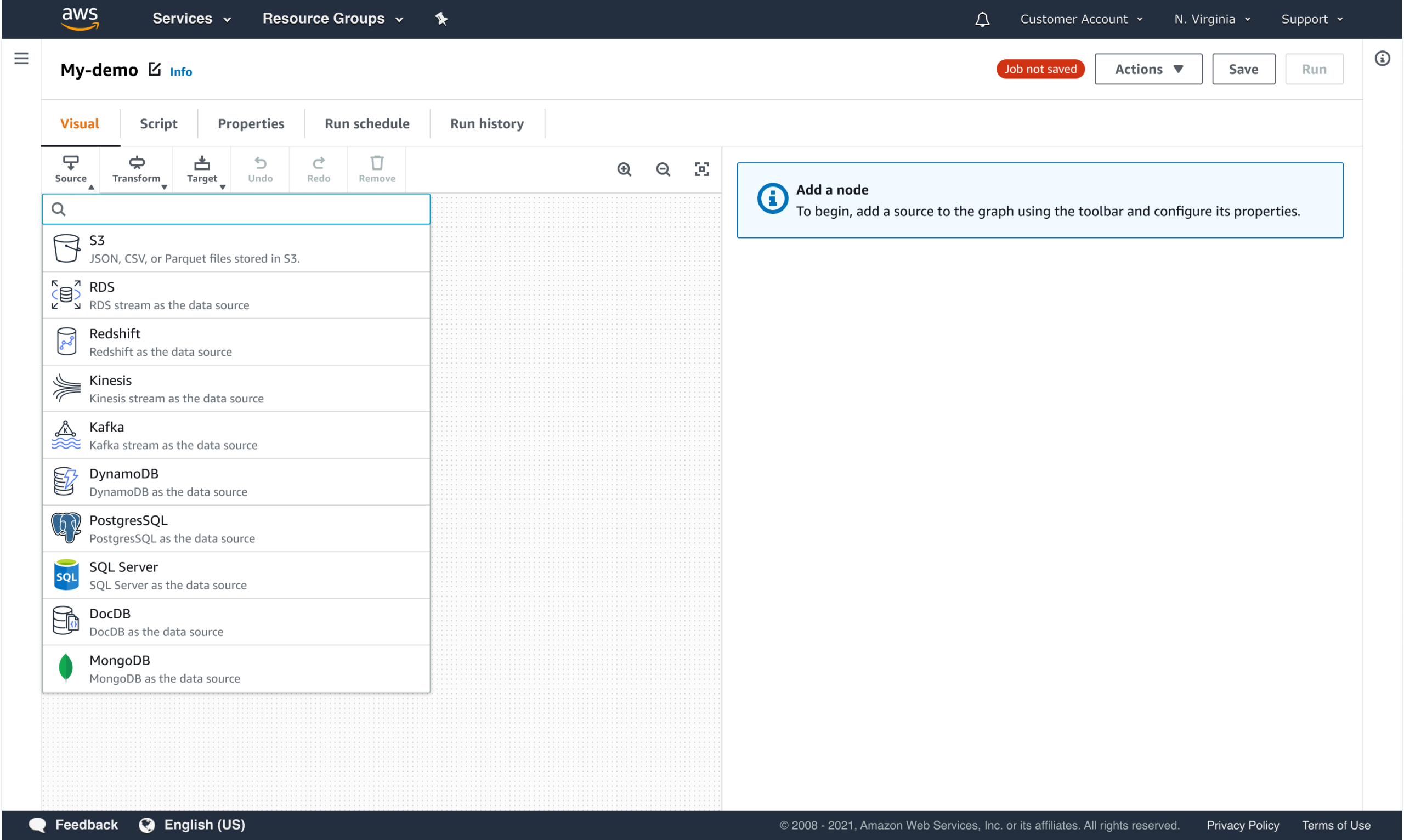1404x840 pixels.
Task: Click the pin shortcut icon in header
Action: click(441, 19)
